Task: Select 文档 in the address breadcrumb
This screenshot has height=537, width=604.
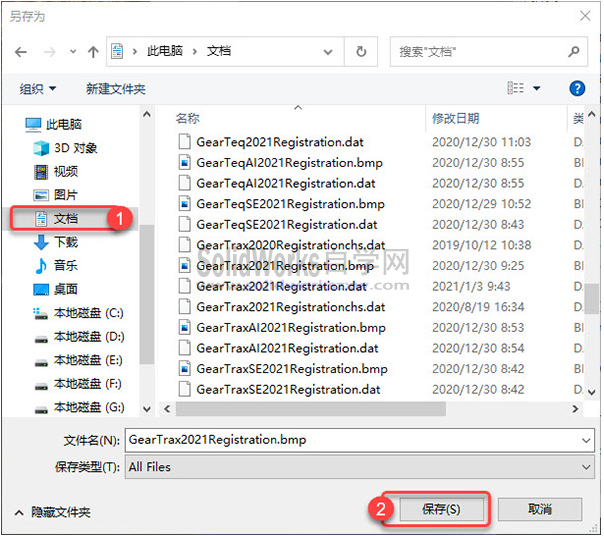Action: 219,51
